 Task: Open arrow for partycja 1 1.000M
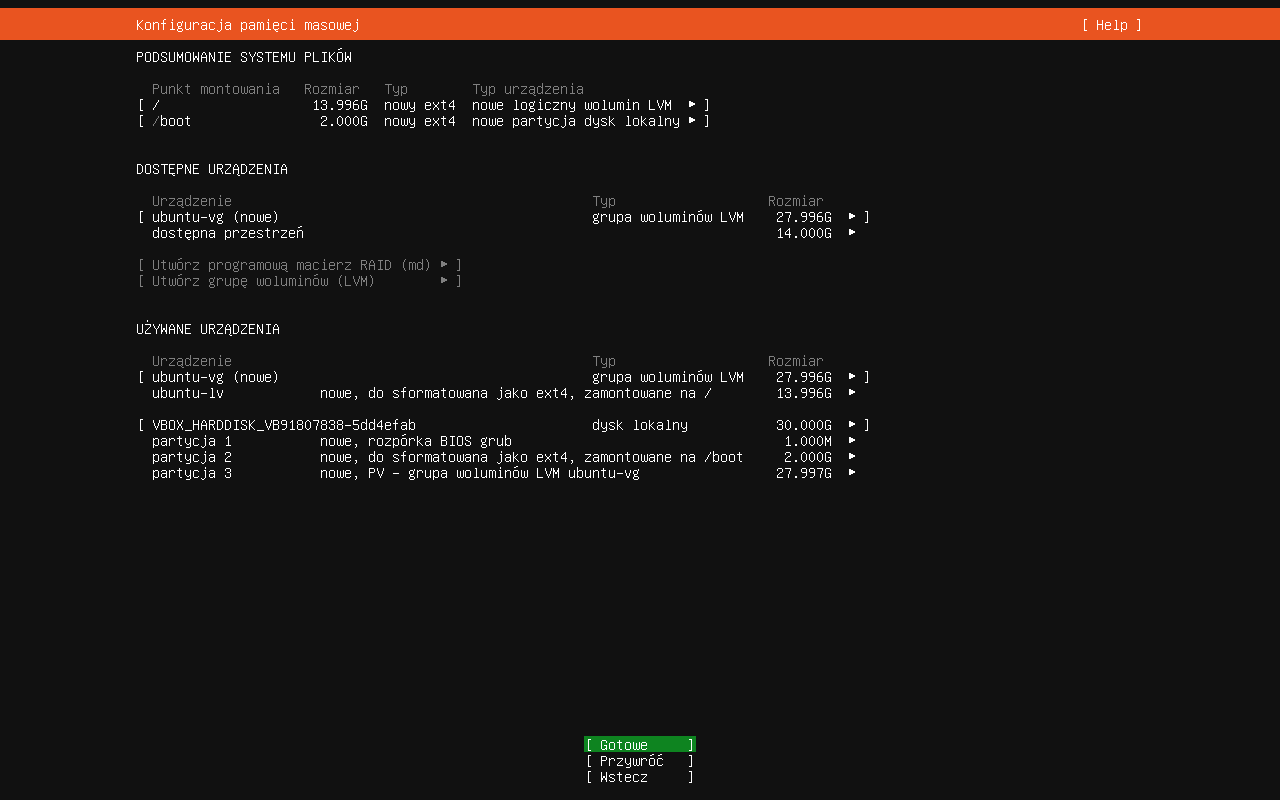coord(852,440)
